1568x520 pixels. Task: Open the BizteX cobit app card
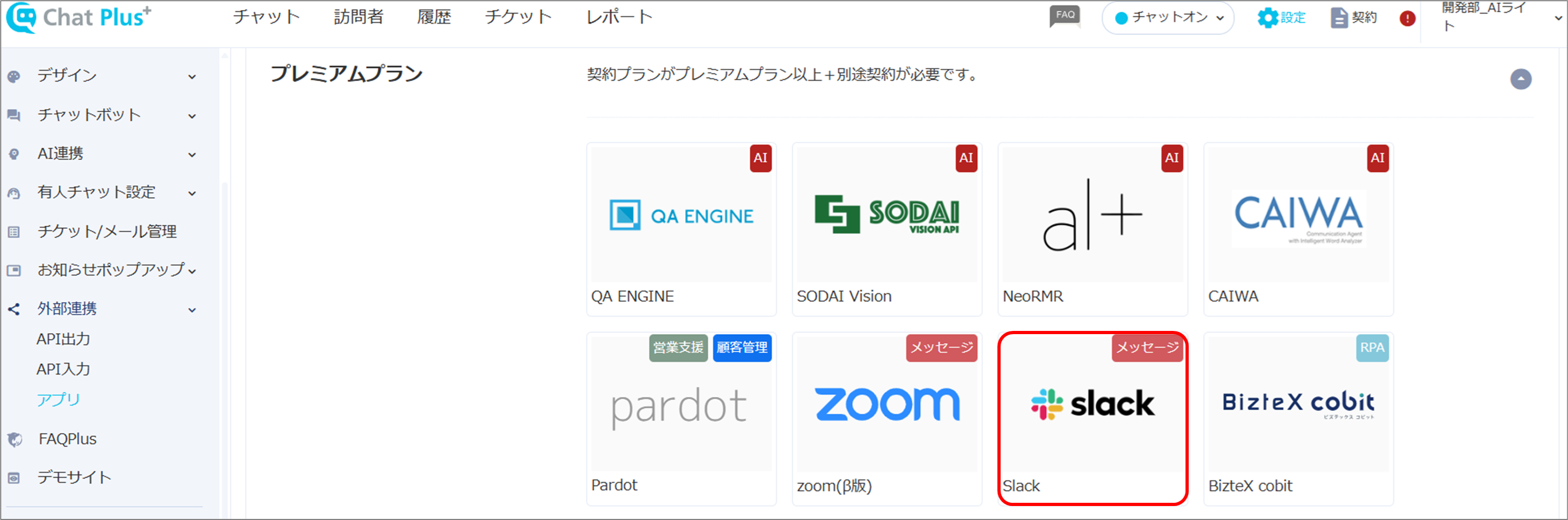point(1298,418)
